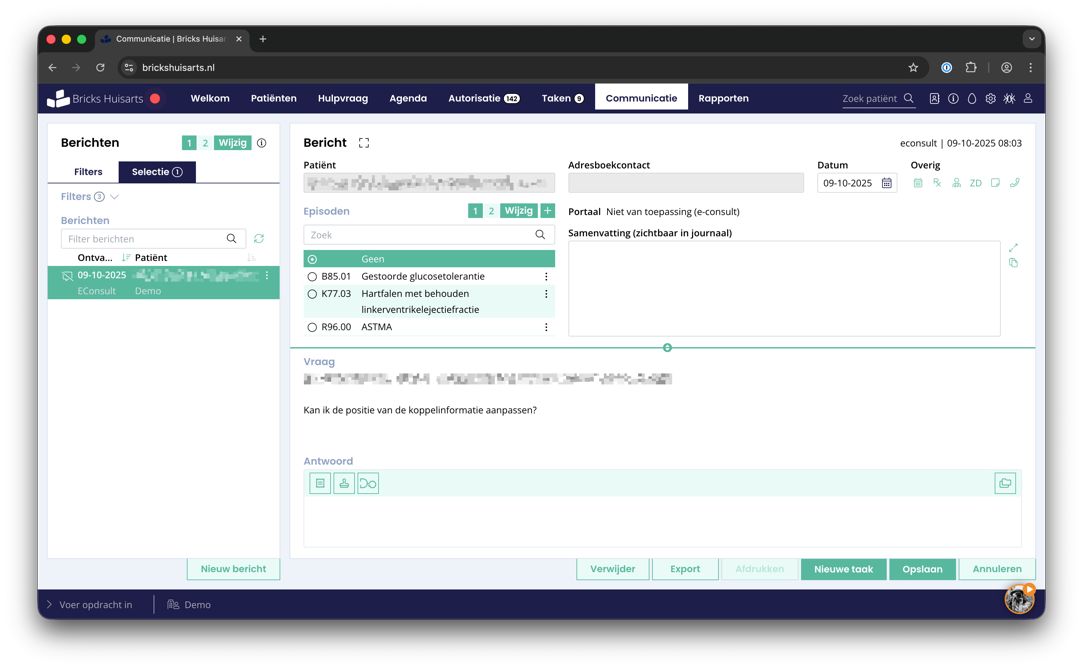
Task: Select the K77.03 Hartfalen radio button
Action: click(x=312, y=294)
